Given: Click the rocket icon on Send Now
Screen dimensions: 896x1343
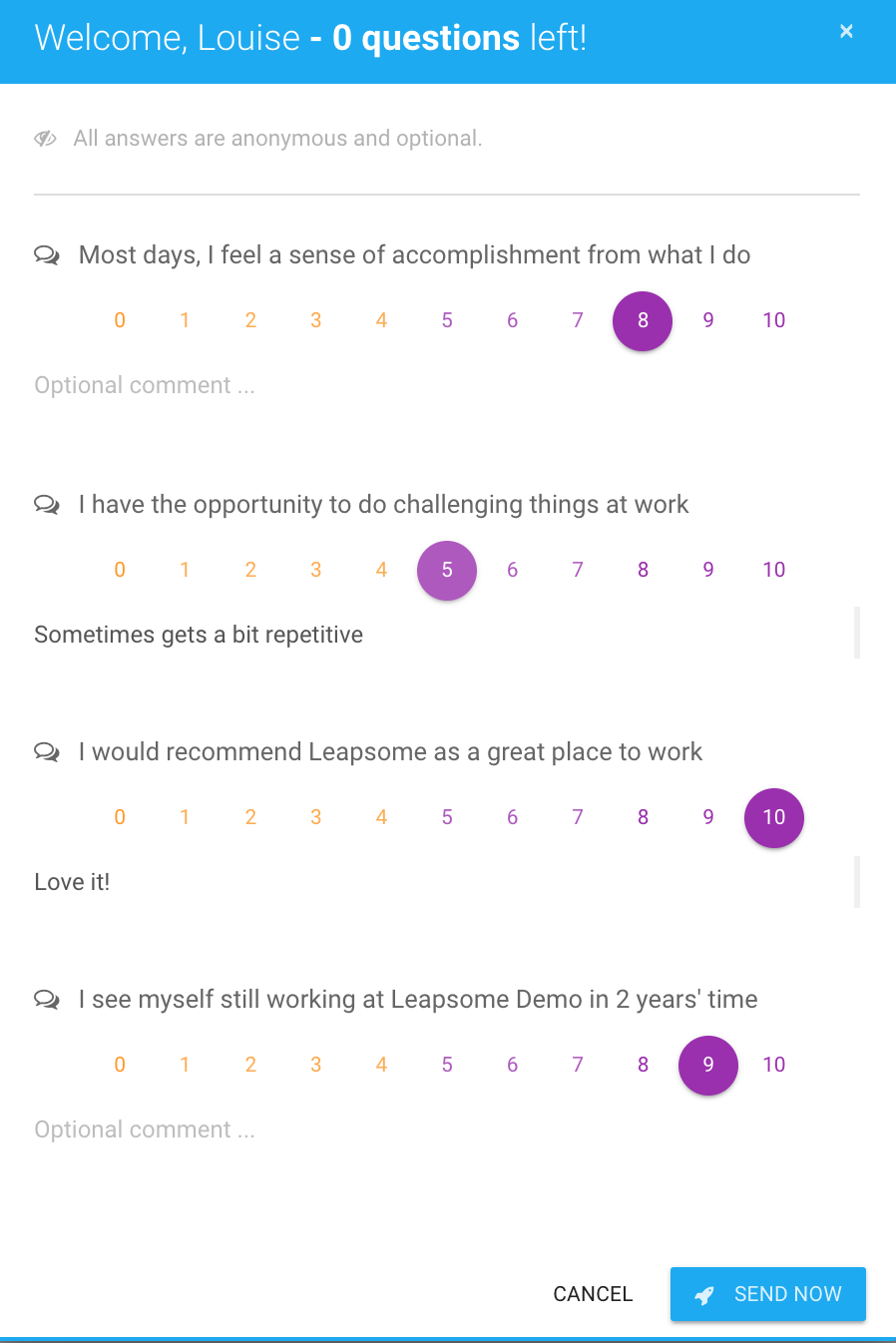Looking at the screenshot, I should click(x=704, y=1295).
